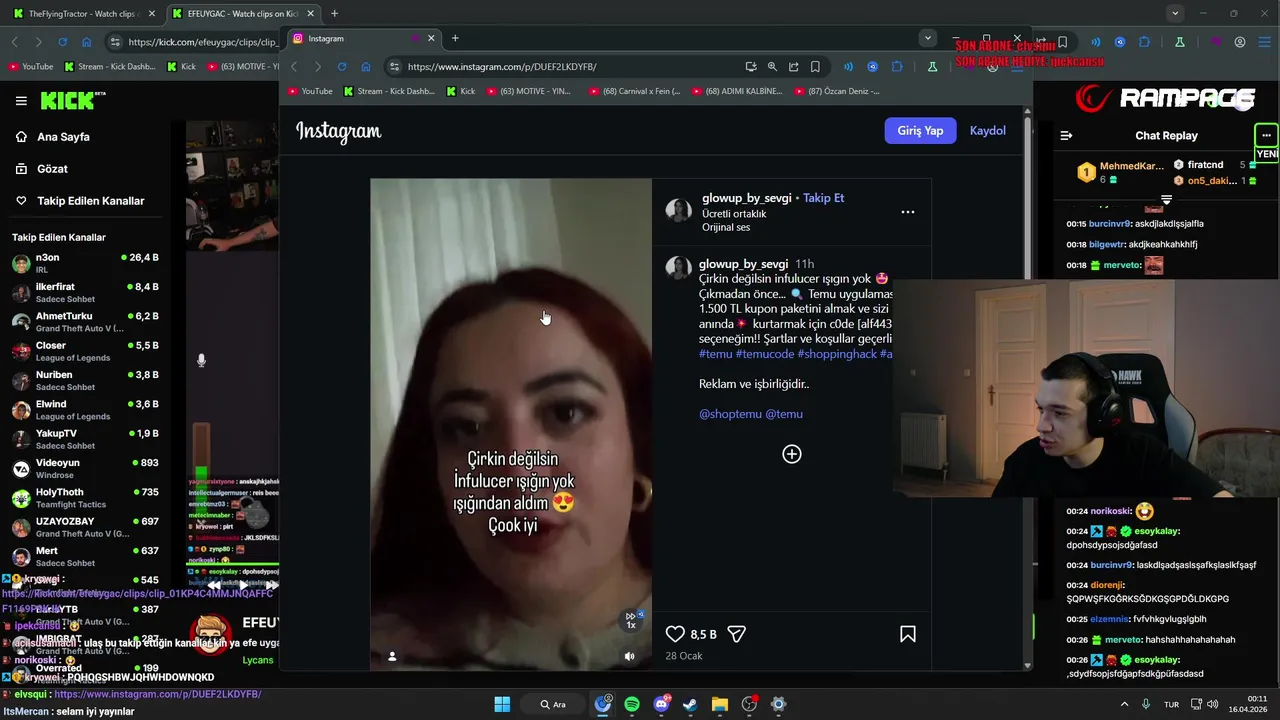Open n3on channel in sidebar

pyautogui.click(x=84, y=264)
